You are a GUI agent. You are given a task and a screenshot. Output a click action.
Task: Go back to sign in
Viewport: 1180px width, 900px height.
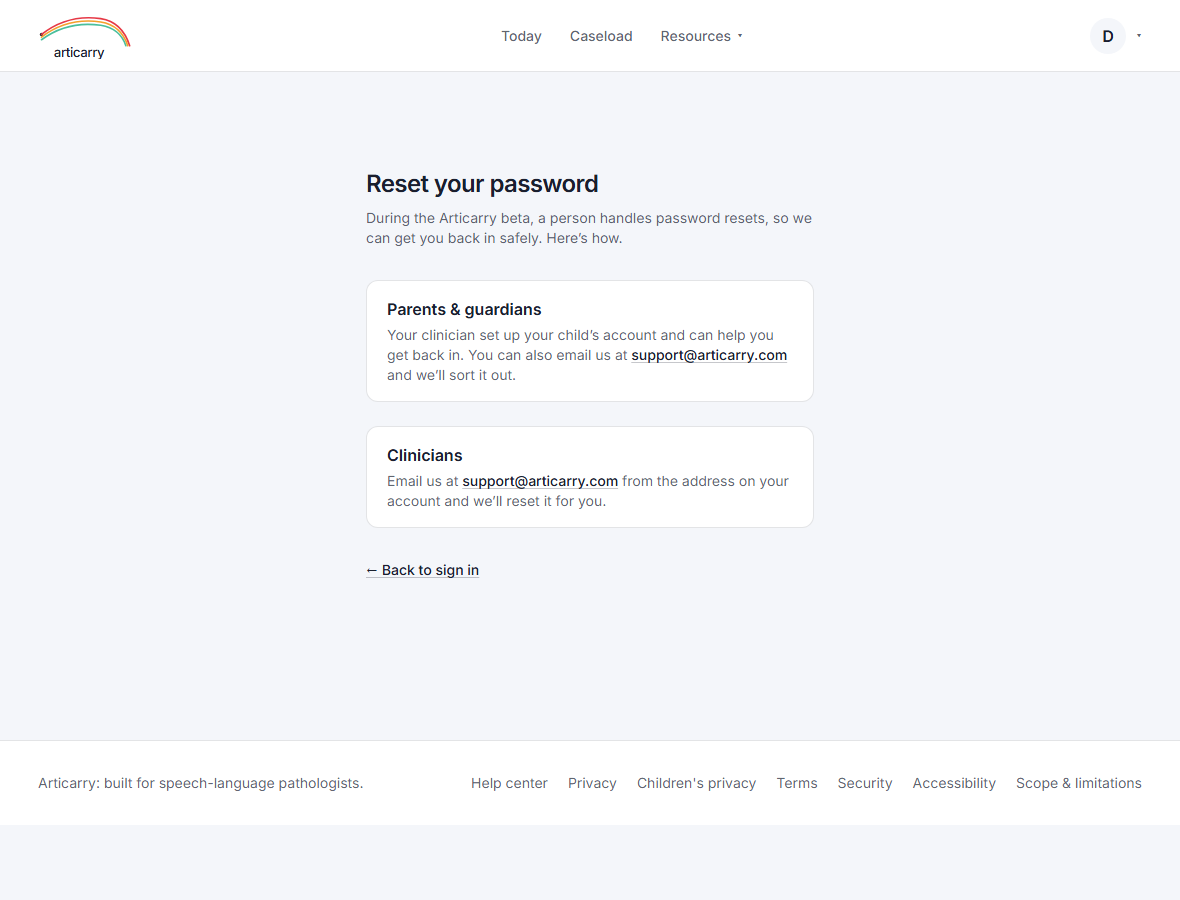[x=422, y=570]
